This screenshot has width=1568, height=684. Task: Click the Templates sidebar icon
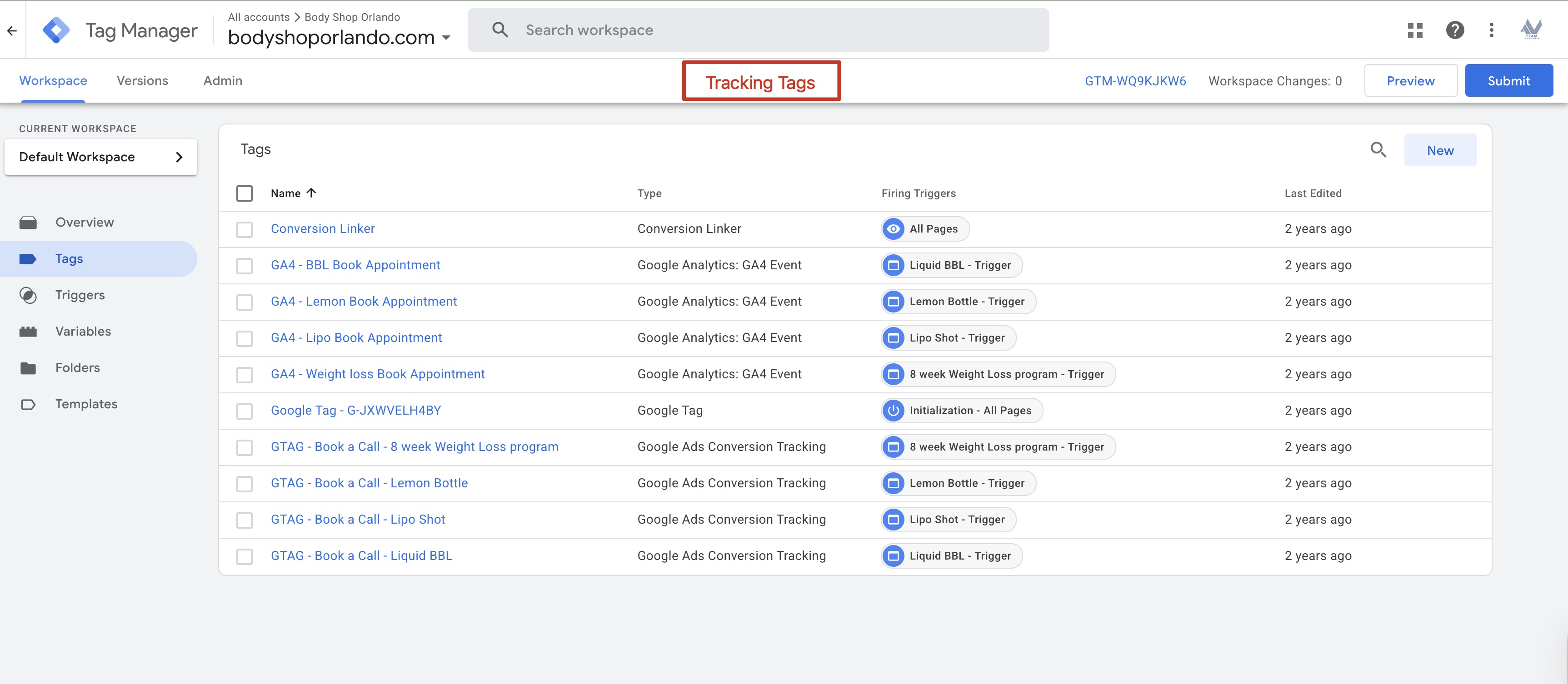28,405
